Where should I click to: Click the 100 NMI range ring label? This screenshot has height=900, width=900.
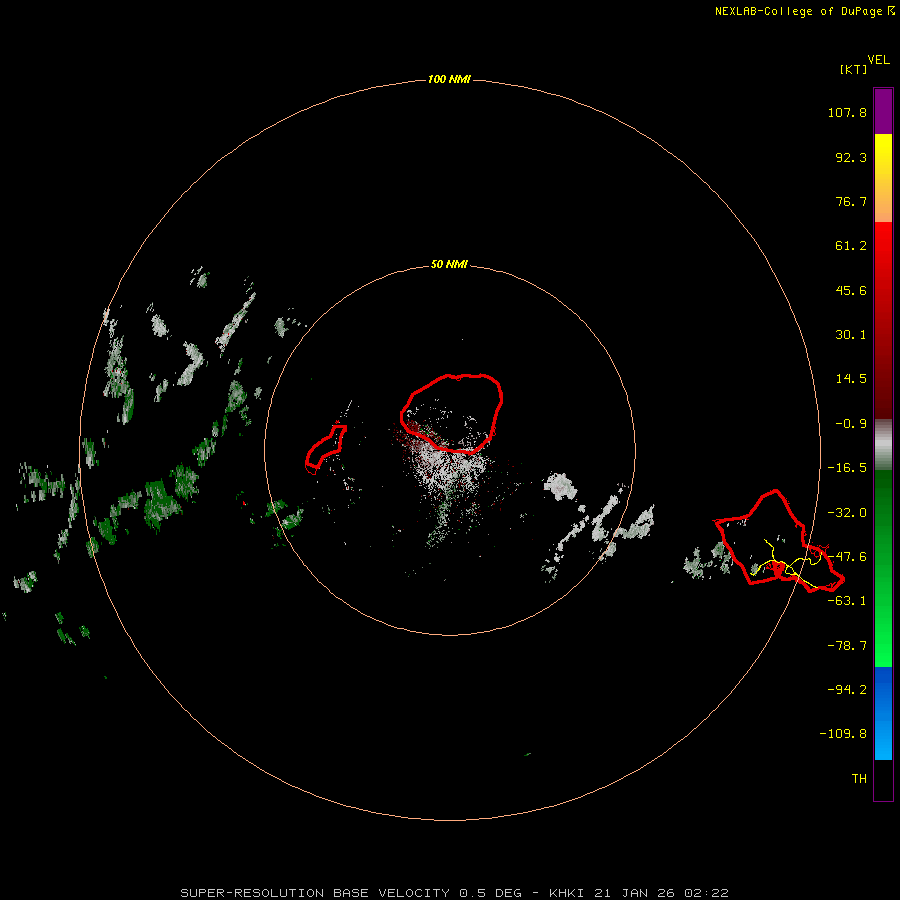(x=449, y=79)
